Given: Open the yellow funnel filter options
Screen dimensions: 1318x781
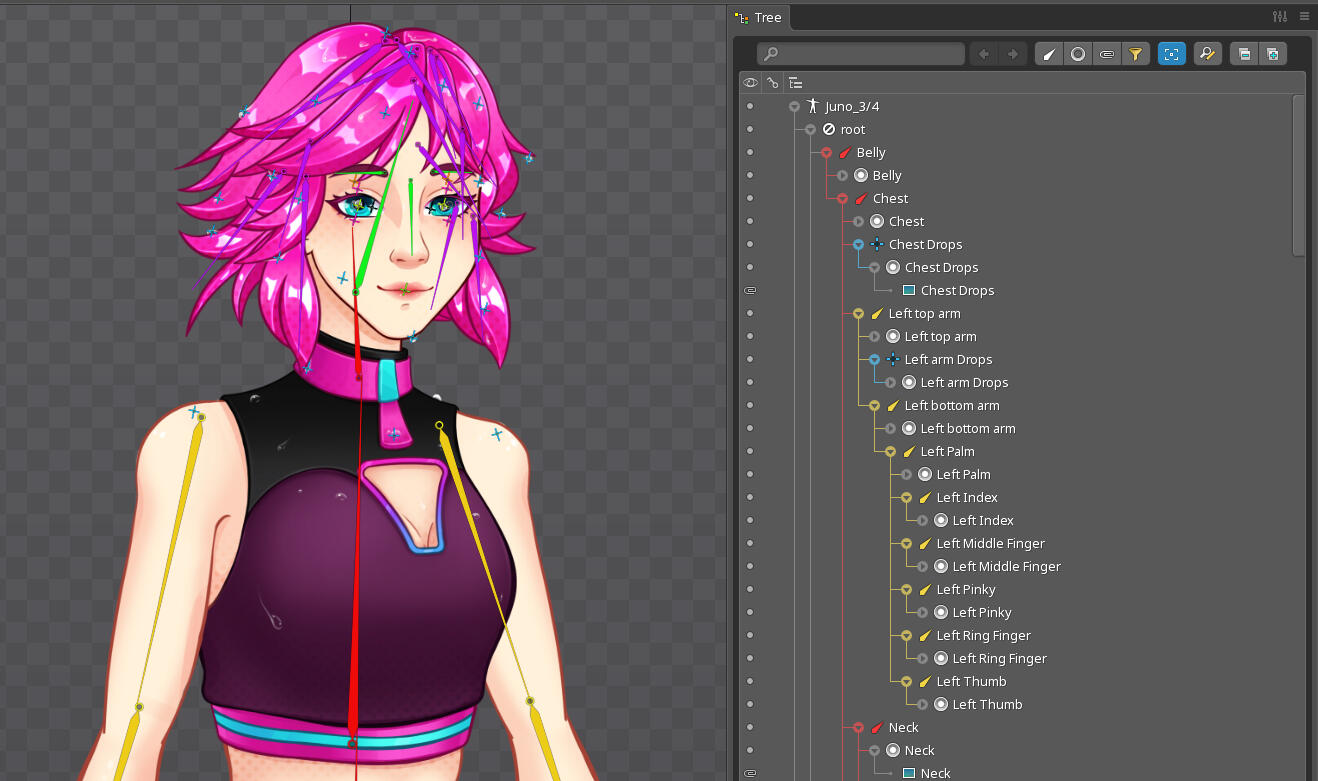Looking at the screenshot, I should click(1136, 54).
